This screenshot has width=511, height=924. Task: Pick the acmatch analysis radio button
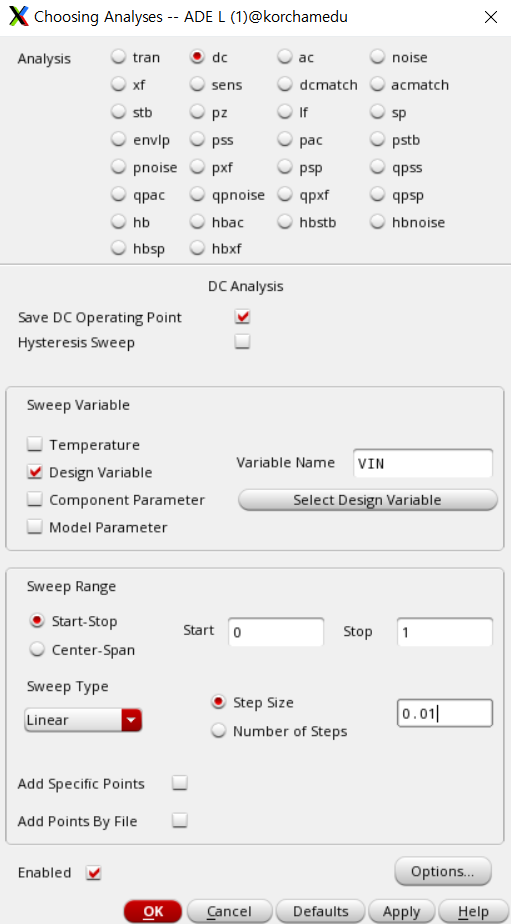point(377,84)
